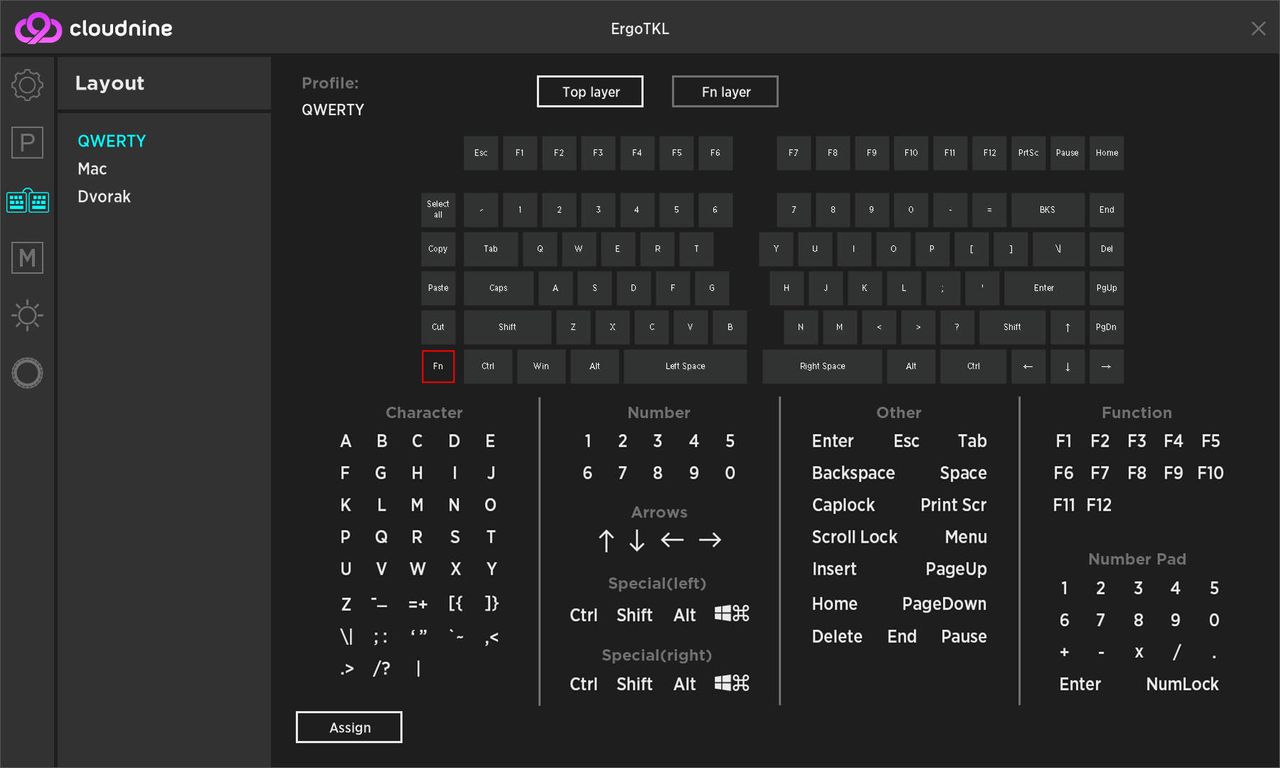Click the Pause key on keyboard map

[1067, 153]
